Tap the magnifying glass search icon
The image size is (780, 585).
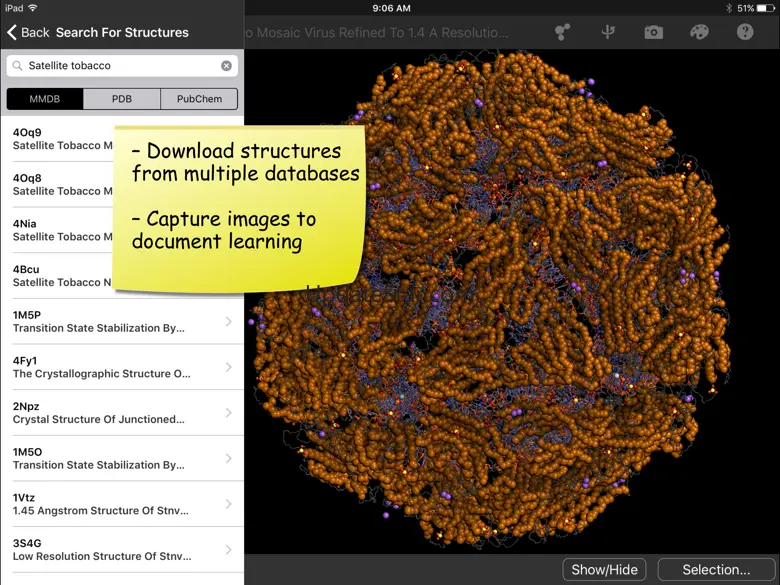(19, 66)
